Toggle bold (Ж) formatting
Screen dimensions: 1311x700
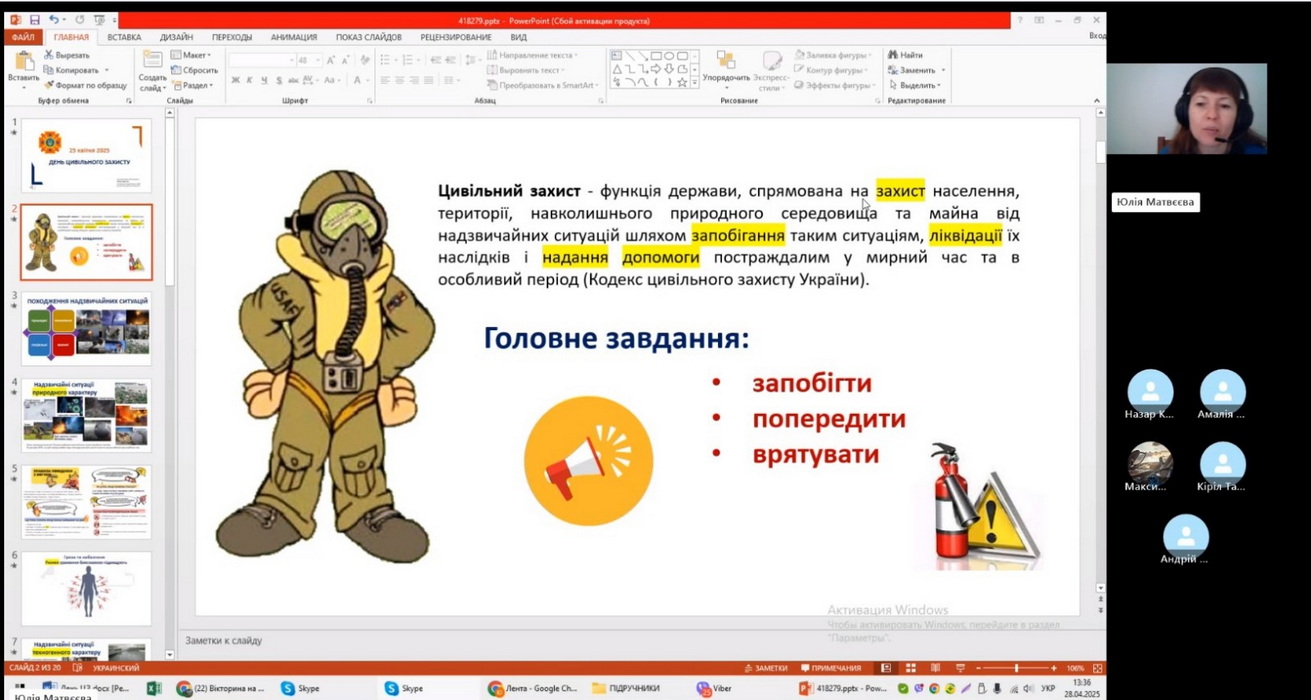click(236, 80)
